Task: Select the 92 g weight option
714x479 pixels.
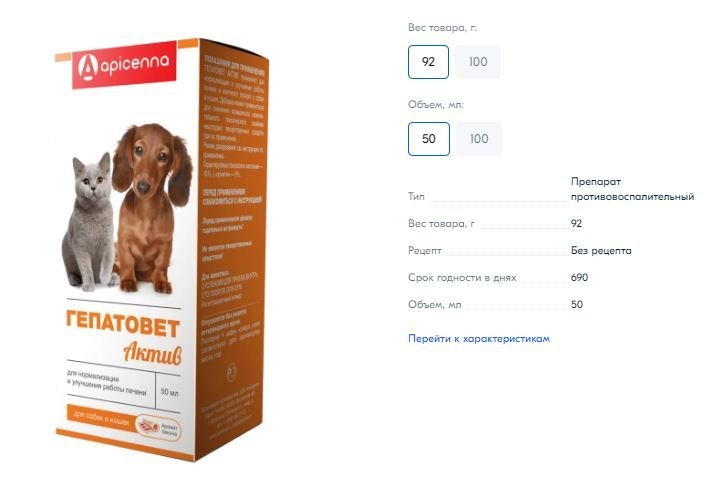Action: [x=428, y=62]
